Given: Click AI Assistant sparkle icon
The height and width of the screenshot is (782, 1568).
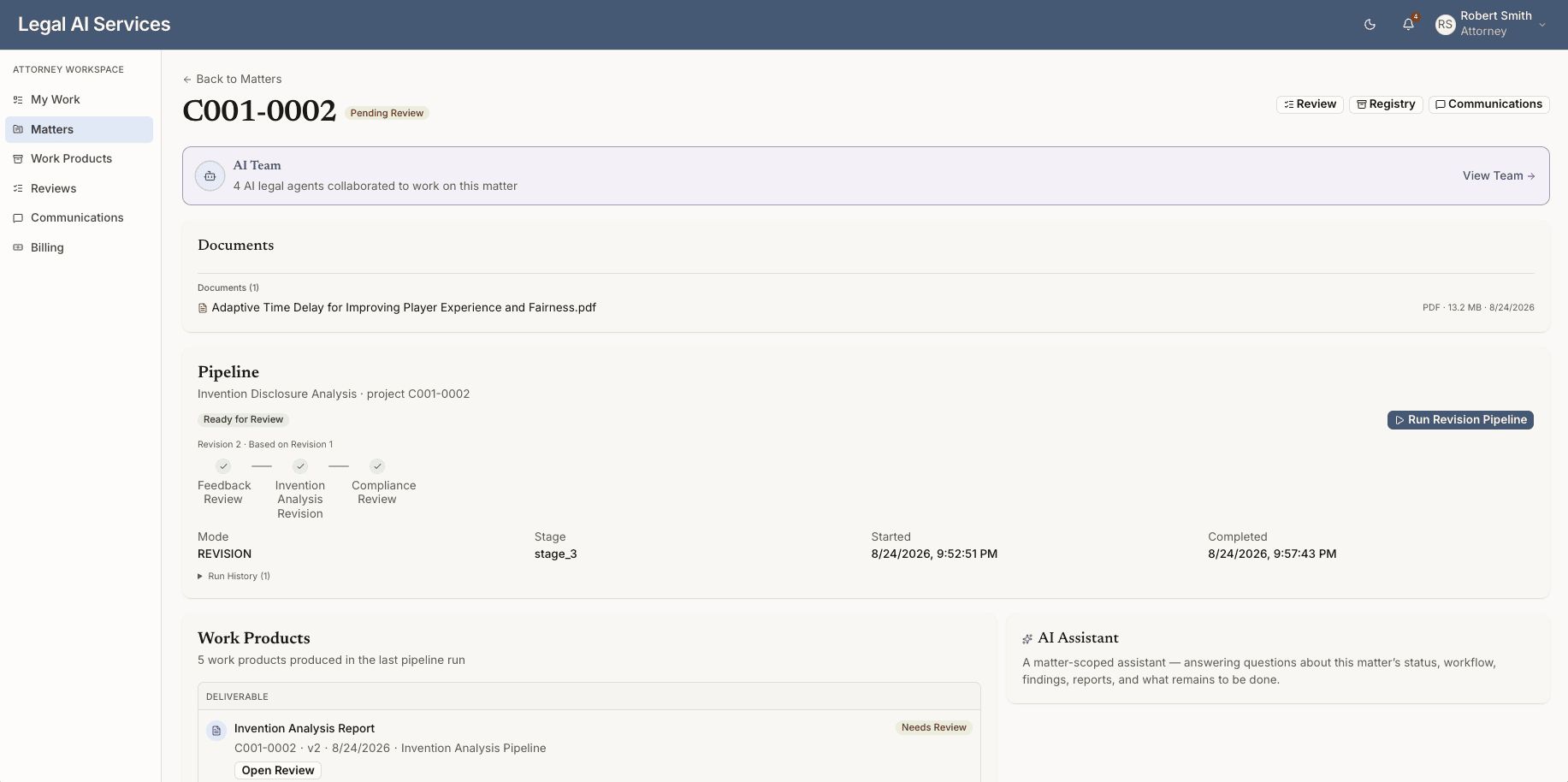Looking at the screenshot, I should coord(1027,639).
